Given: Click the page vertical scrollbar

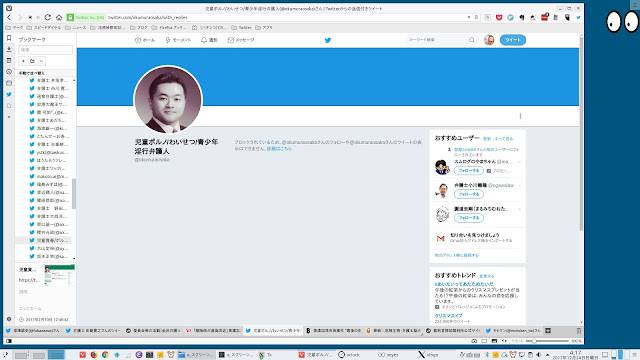Looking at the screenshot, I should [x=581, y=133].
